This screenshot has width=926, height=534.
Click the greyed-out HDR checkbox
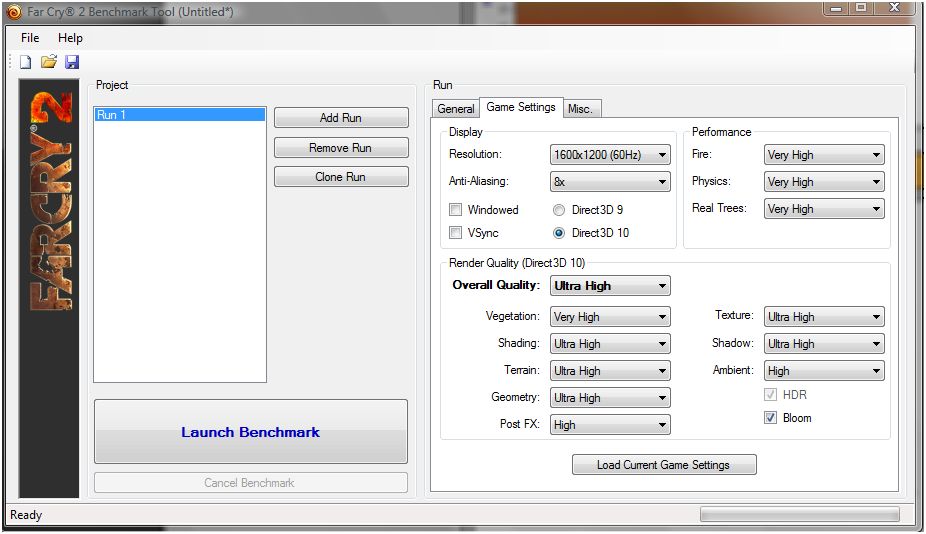[x=770, y=395]
